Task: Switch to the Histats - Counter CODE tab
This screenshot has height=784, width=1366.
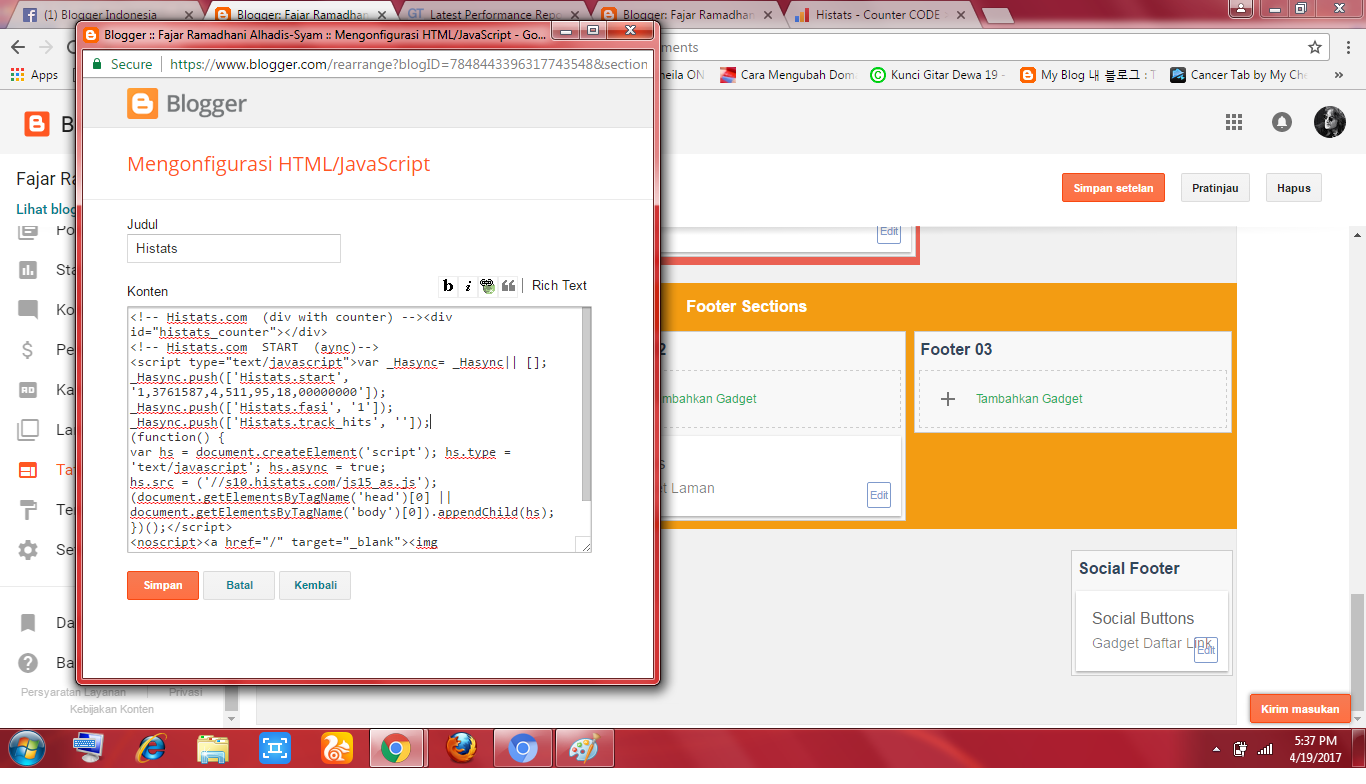Action: pyautogui.click(x=877, y=15)
